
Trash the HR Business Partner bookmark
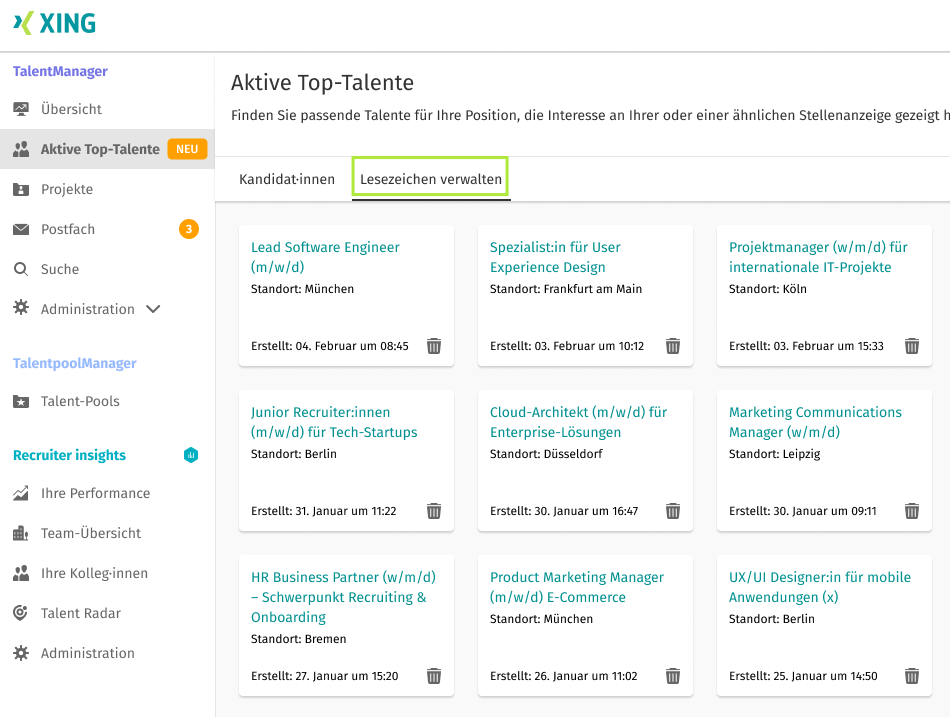(434, 676)
